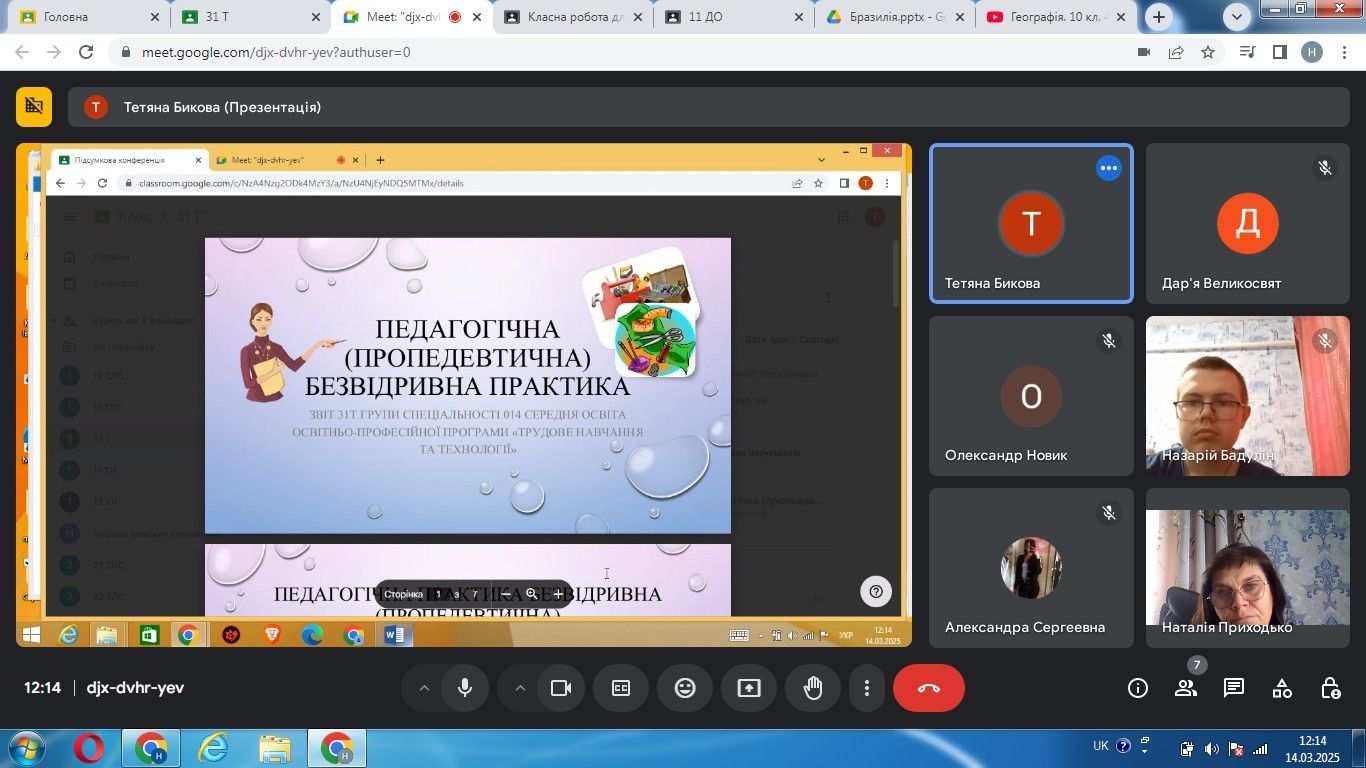Open the activities shapes icon

1282,688
